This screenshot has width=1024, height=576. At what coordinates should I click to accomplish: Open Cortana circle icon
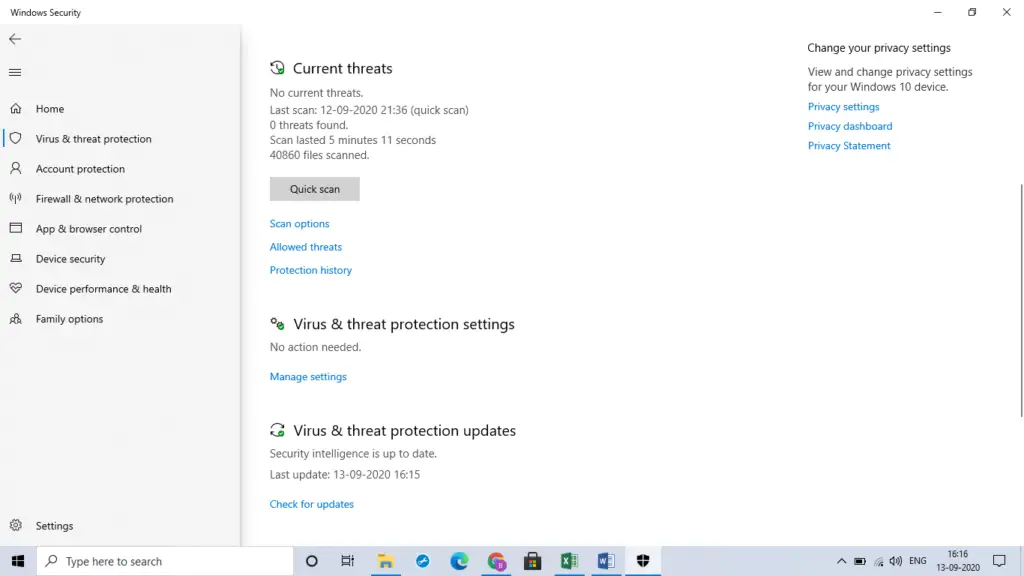point(312,561)
